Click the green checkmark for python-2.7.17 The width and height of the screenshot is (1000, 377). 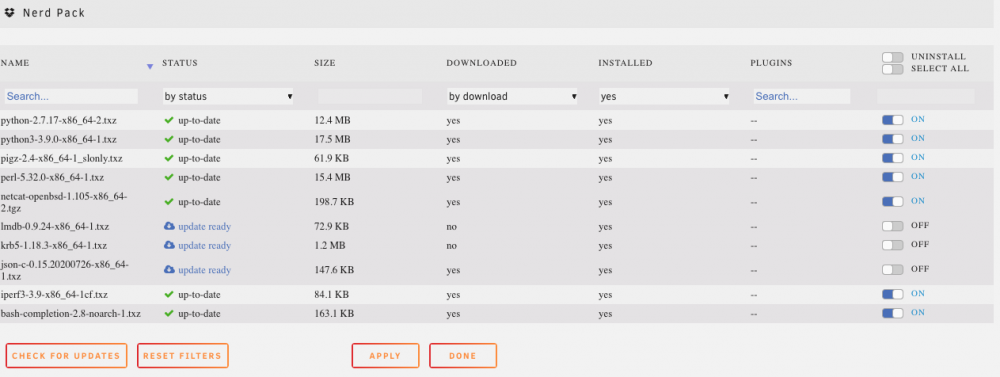point(169,120)
